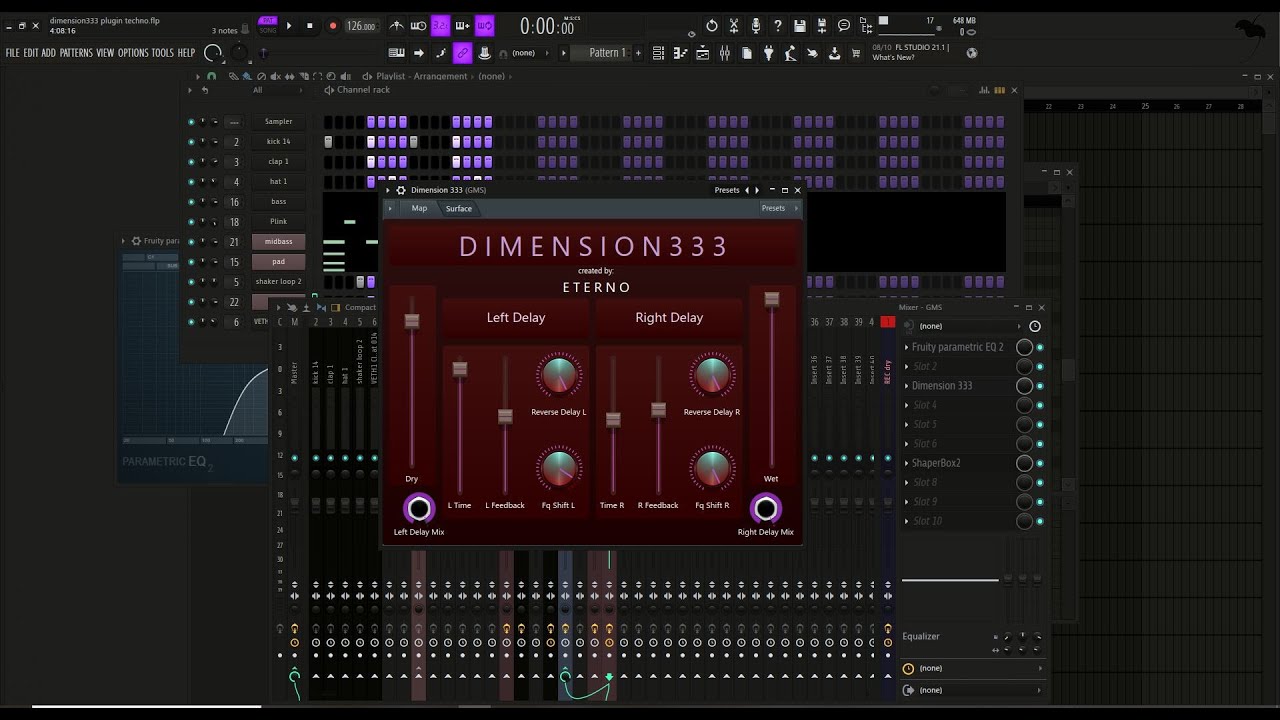Switch to the Surface tab in Dimension 333

(x=459, y=208)
